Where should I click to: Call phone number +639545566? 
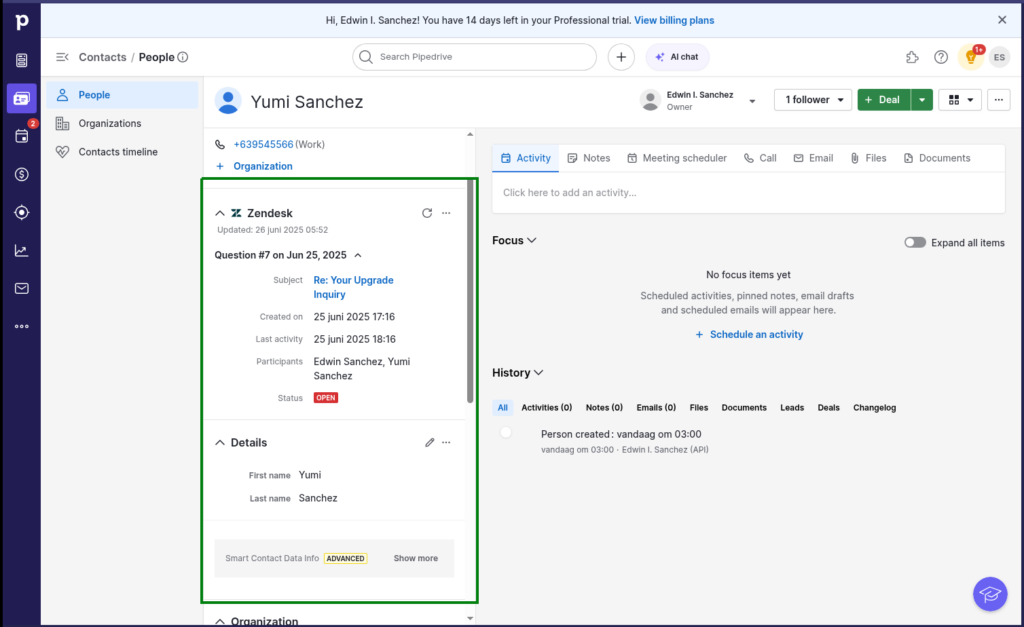(x=263, y=144)
